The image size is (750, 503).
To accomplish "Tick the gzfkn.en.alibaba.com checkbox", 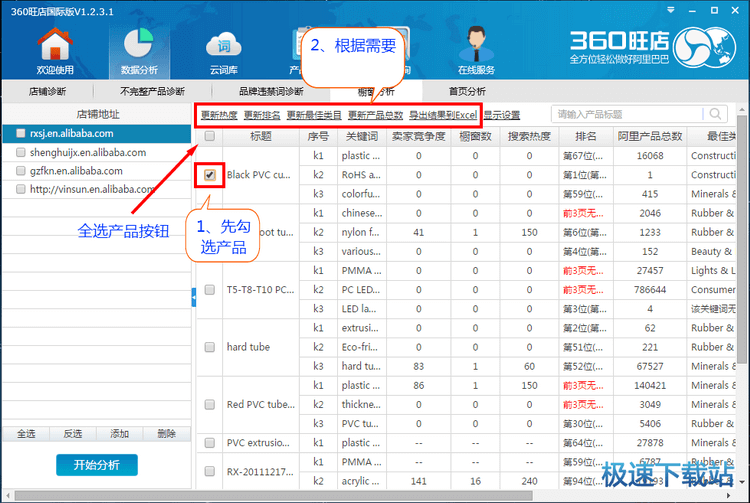I will 21,171.
